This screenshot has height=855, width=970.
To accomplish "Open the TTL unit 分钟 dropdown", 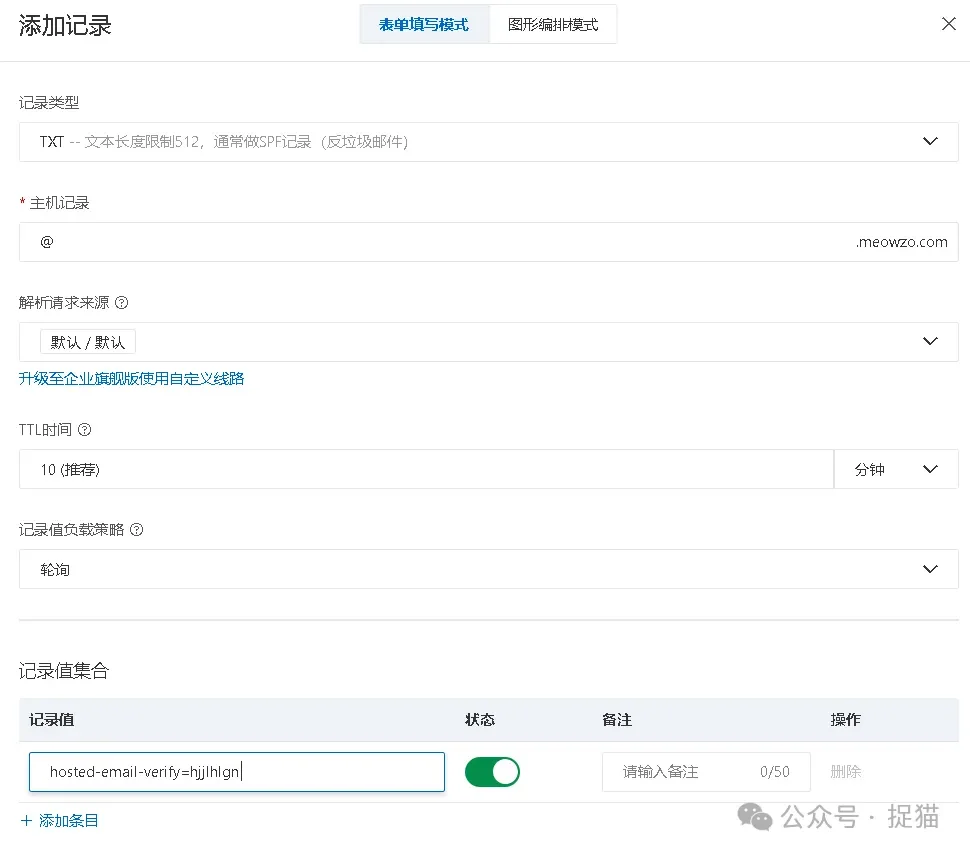I will click(896, 468).
